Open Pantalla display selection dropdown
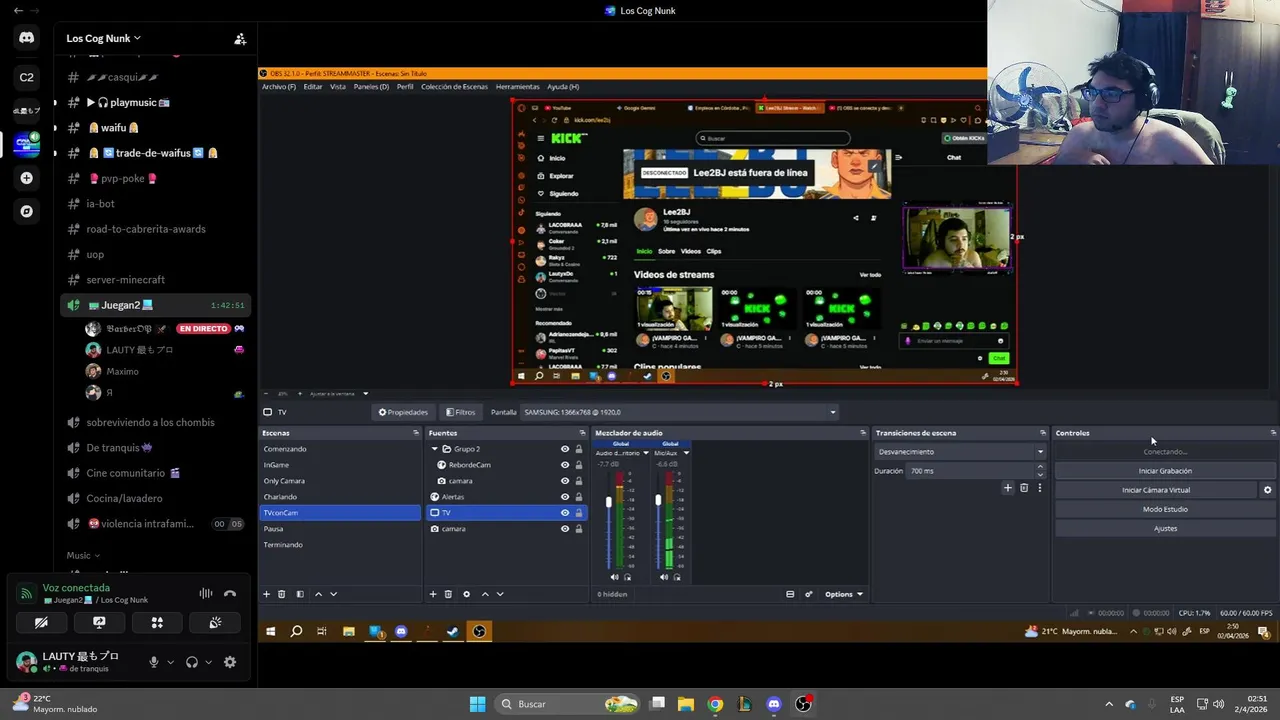Screen dimensions: 1280x720 coord(681,412)
